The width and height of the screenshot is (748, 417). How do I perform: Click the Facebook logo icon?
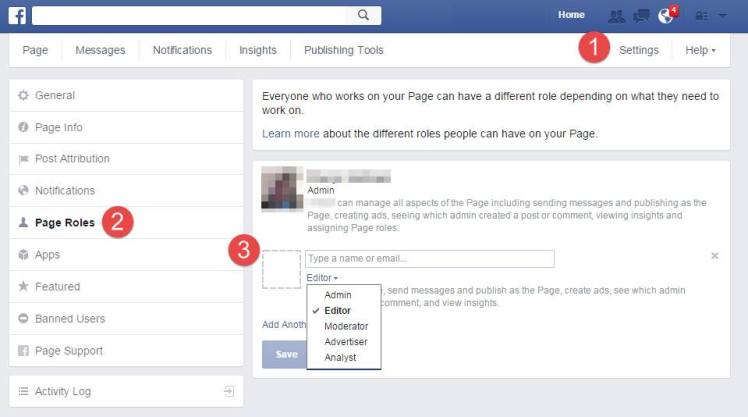(17, 15)
